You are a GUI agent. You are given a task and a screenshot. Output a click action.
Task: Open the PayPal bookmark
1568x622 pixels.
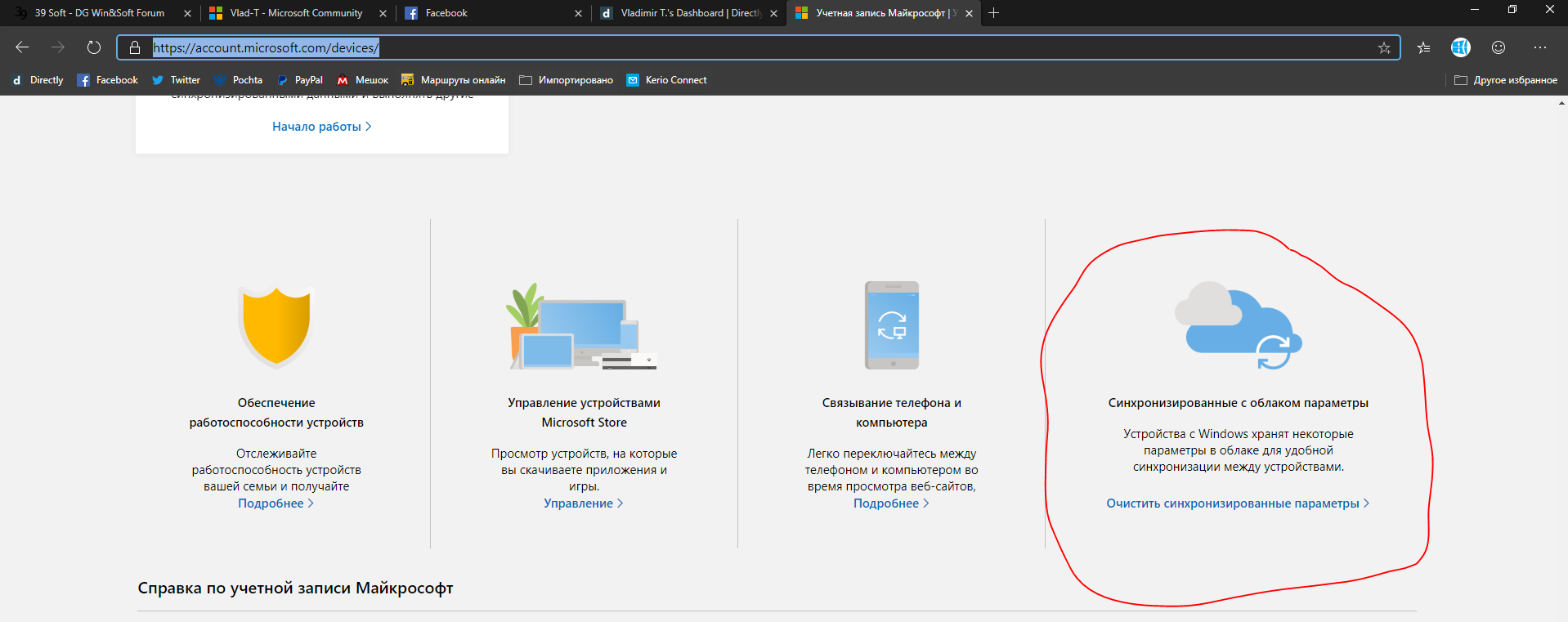299,80
